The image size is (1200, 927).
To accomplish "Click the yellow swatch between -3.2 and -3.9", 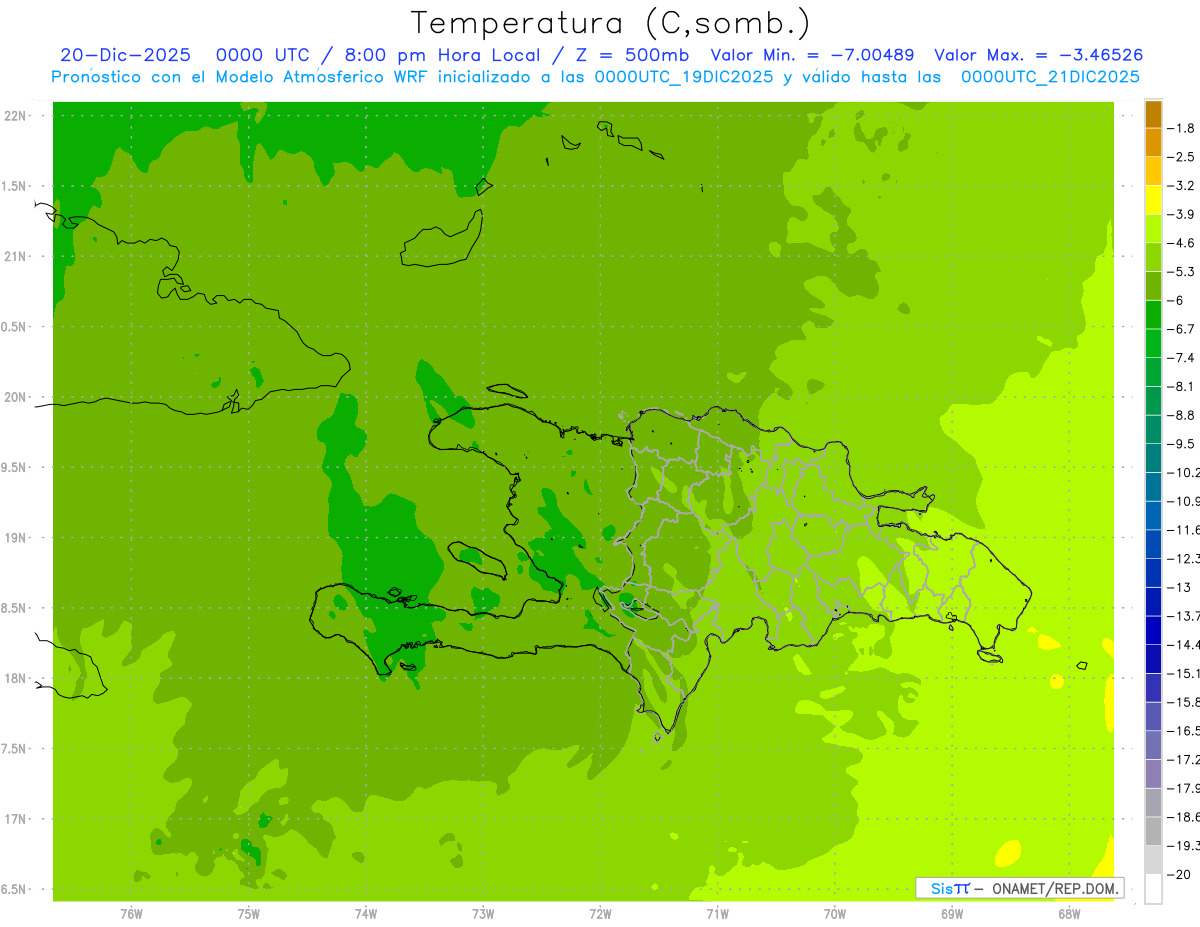I will pyautogui.click(x=1153, y=200).
